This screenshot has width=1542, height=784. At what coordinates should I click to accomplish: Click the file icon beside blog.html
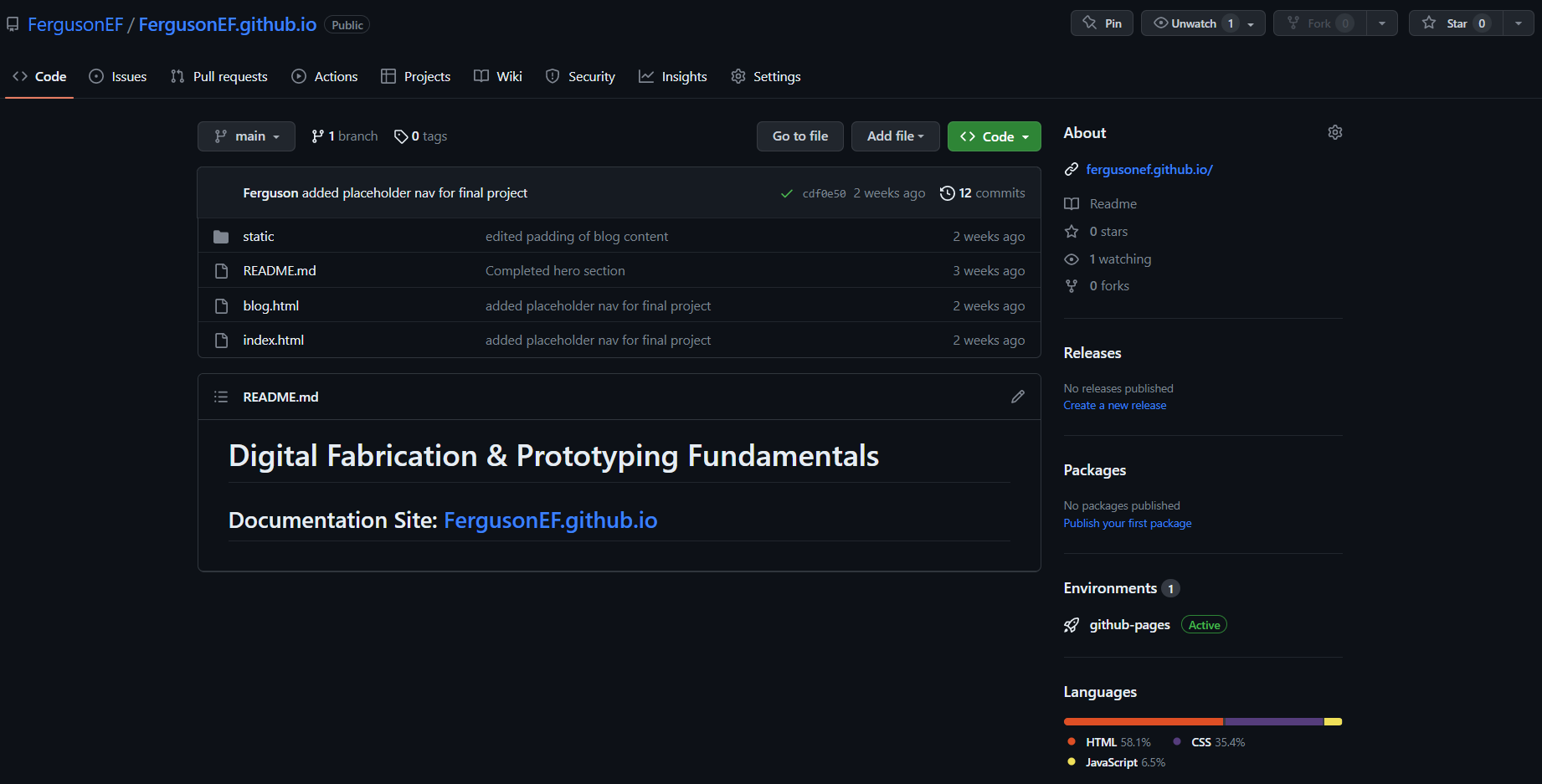[x=221, y=306]
